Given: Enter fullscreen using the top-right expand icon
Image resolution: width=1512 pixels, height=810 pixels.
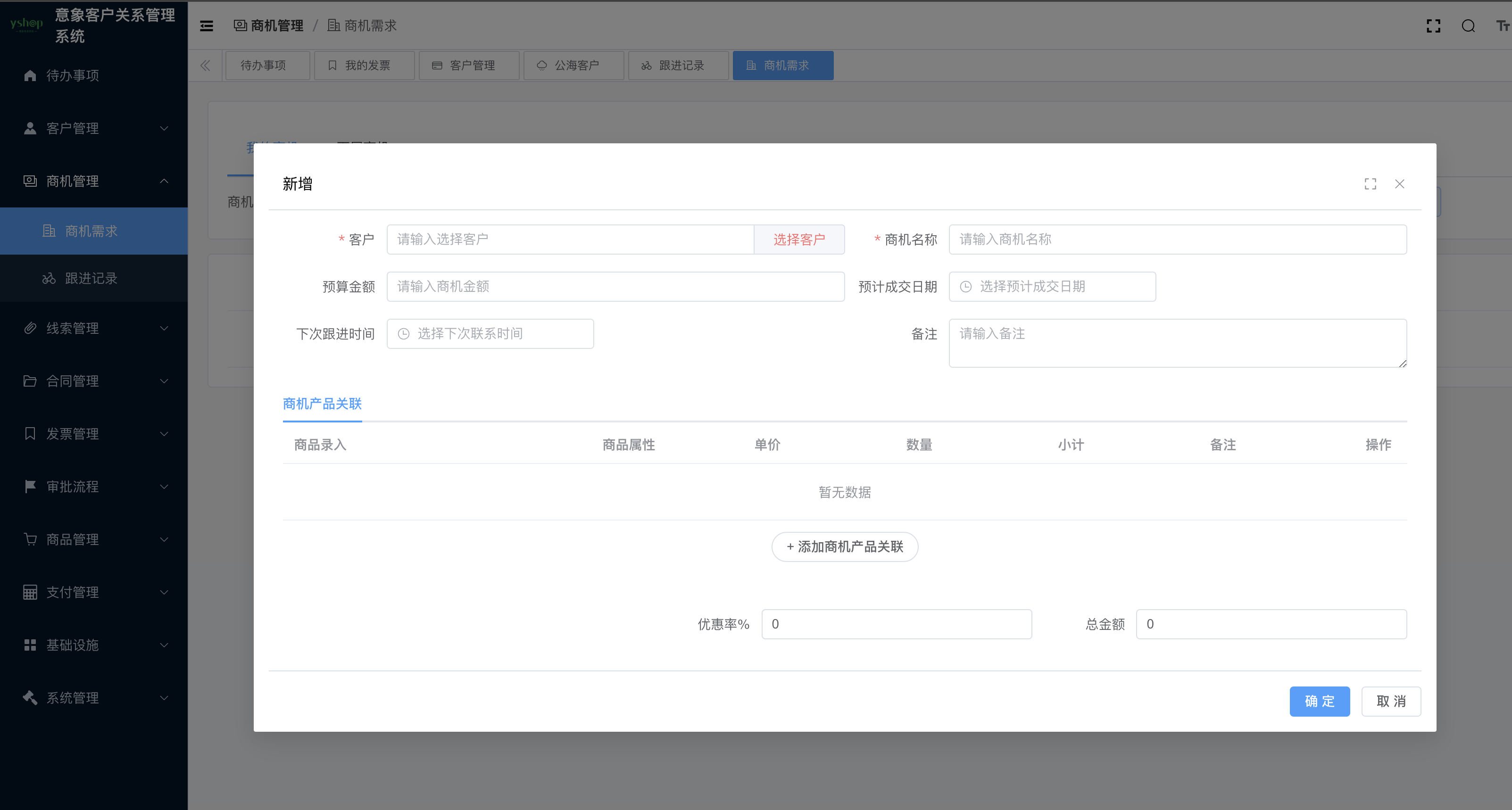Looking at the screenshot, I should click(x=1433, y=26).
